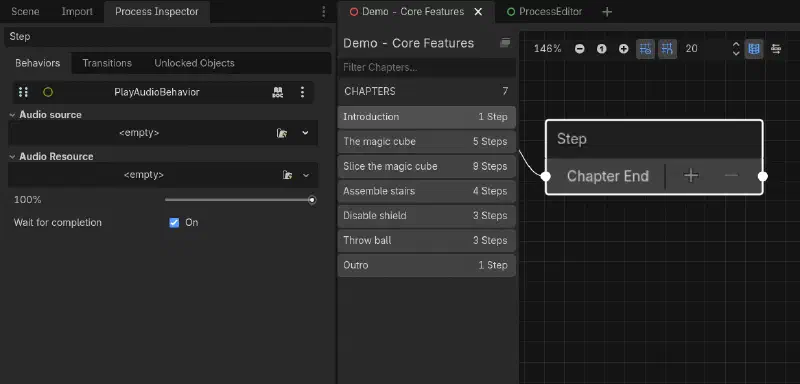Select the Step node title
This screenshot has width=800, height=384.
click(x=571, y=139)
